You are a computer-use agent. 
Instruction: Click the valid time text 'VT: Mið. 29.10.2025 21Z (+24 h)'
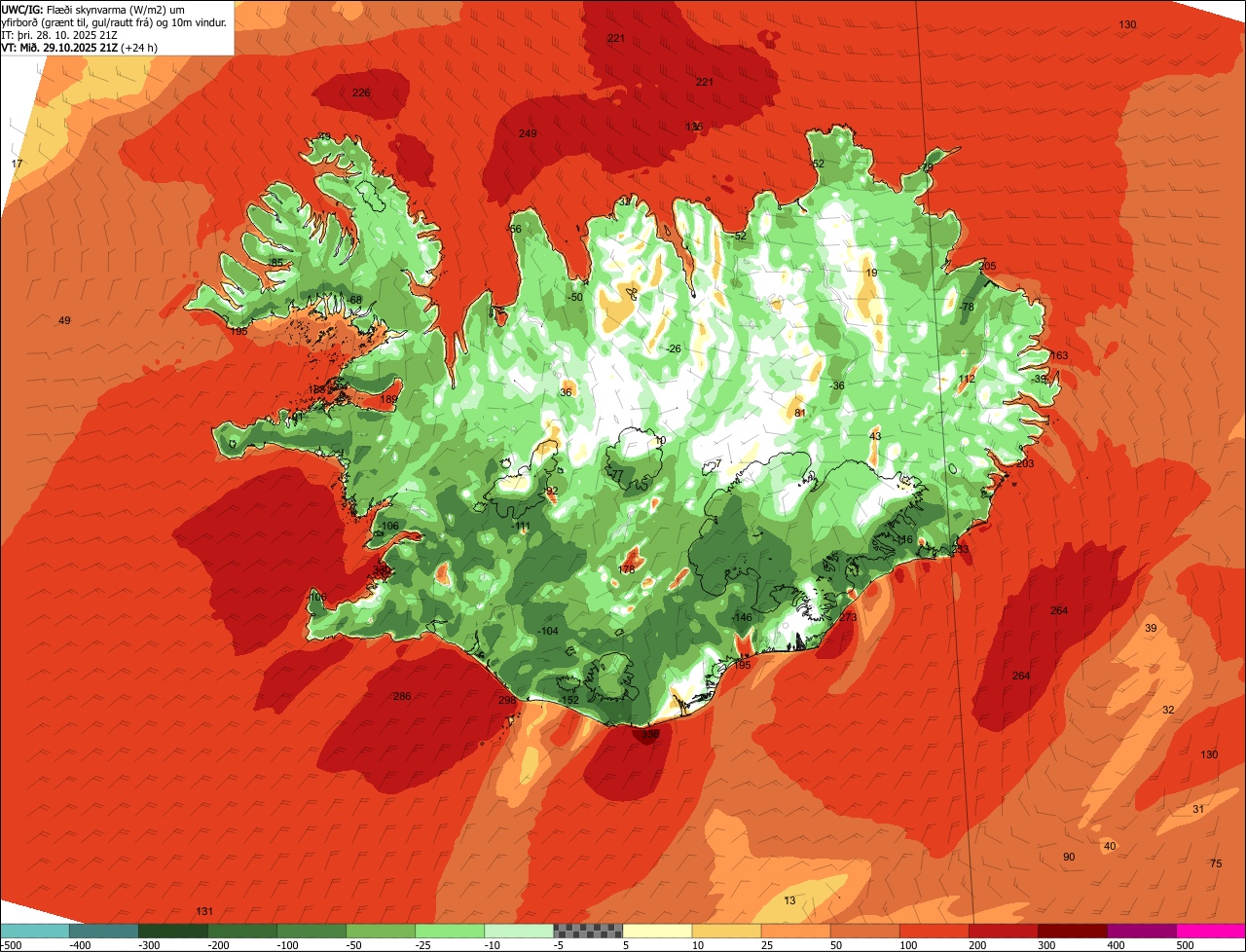pyautogui.click(x=81, y=47)
